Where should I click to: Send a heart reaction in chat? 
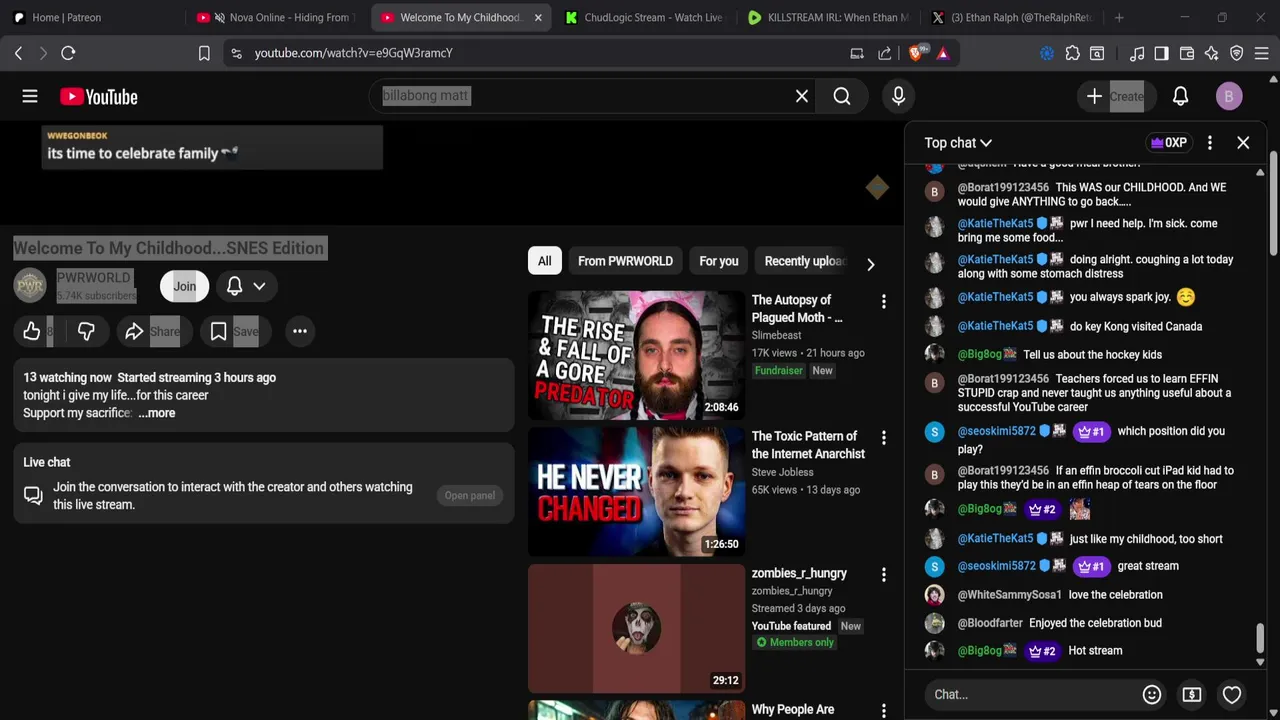[1232, 694]
